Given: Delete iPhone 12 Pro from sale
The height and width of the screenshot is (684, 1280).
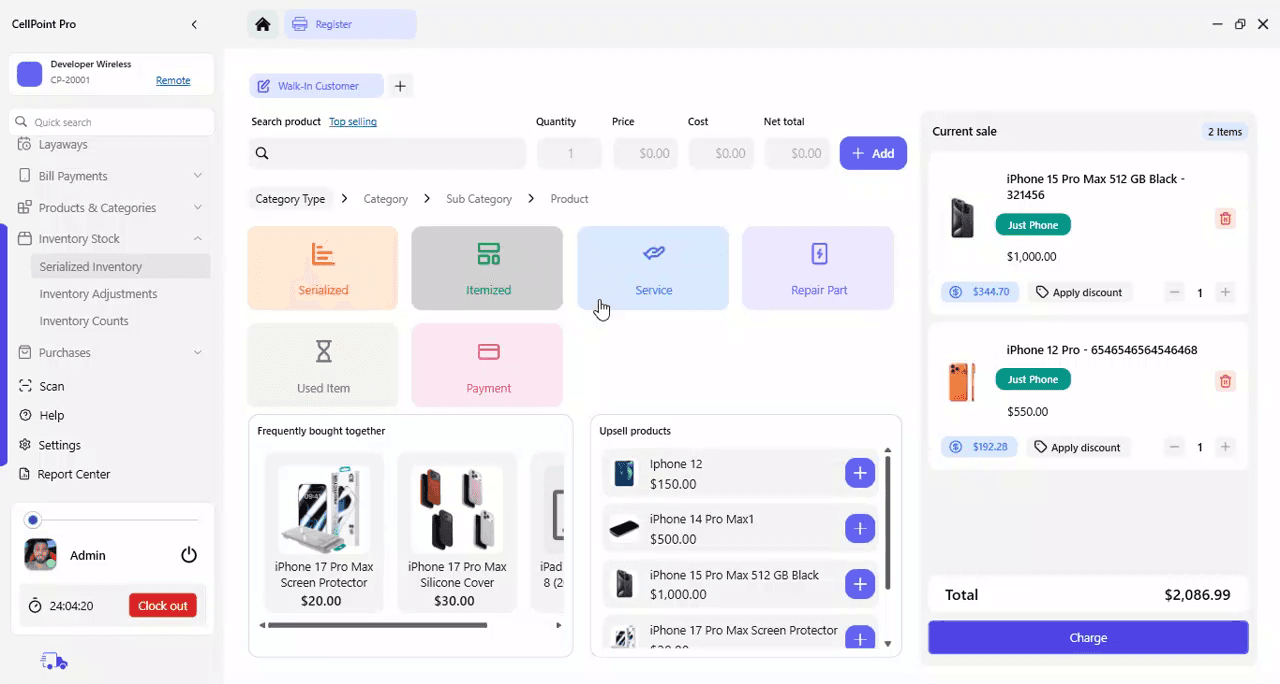Looking at the screenshot, I should pyautogui.click(x=1225, y=381).
